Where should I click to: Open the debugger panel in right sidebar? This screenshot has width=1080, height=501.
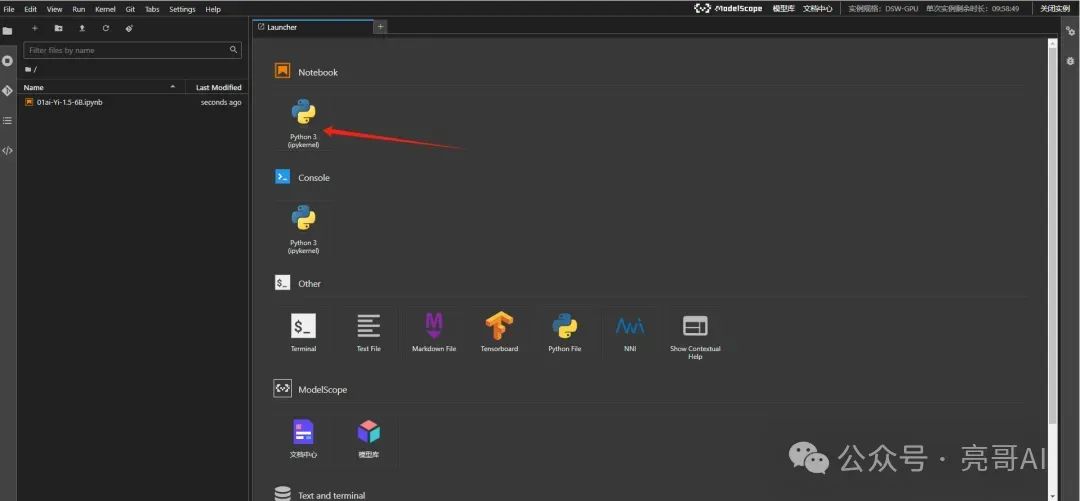[1070, 61]
